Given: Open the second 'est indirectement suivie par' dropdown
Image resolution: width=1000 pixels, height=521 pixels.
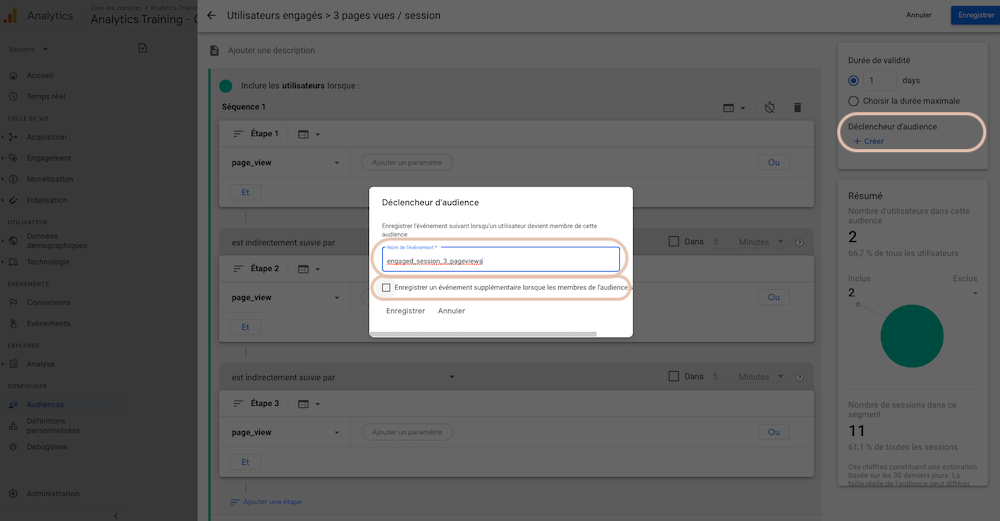Looking at the screenshot, I should (x=343, y=377).
